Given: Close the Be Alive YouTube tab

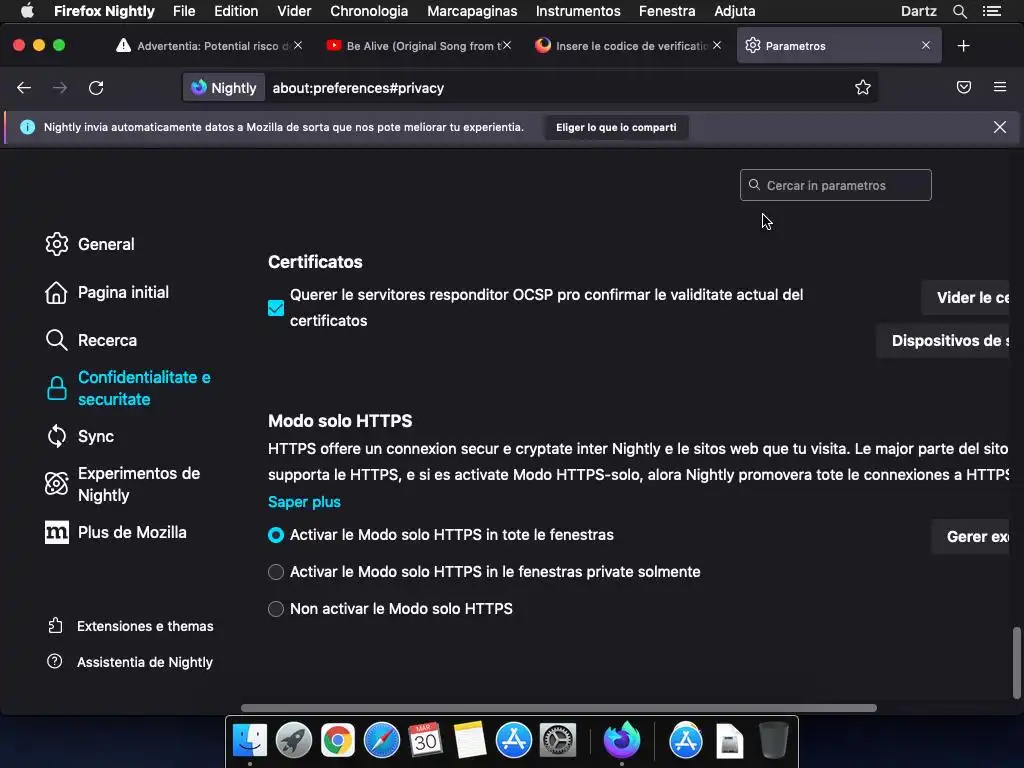Looking at the screenshot, I should click(507, 45).
